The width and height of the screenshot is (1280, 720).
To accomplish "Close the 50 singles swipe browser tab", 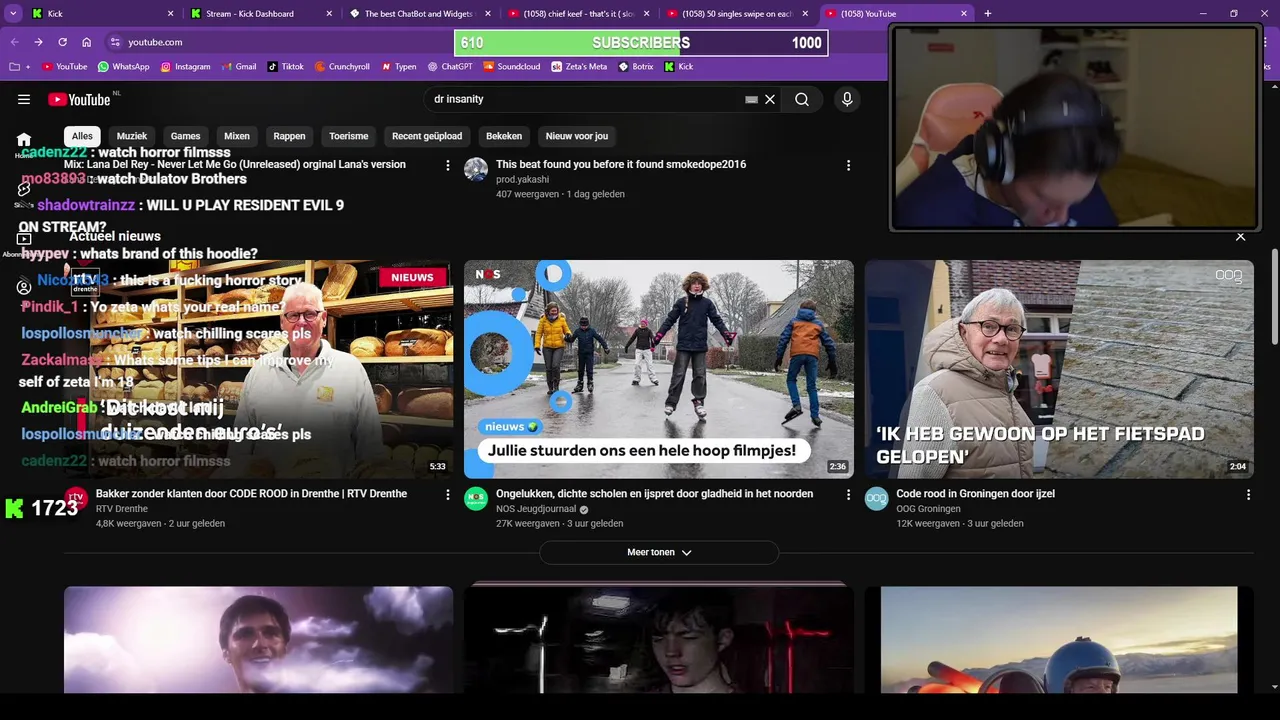I will (x=805, y=13).
